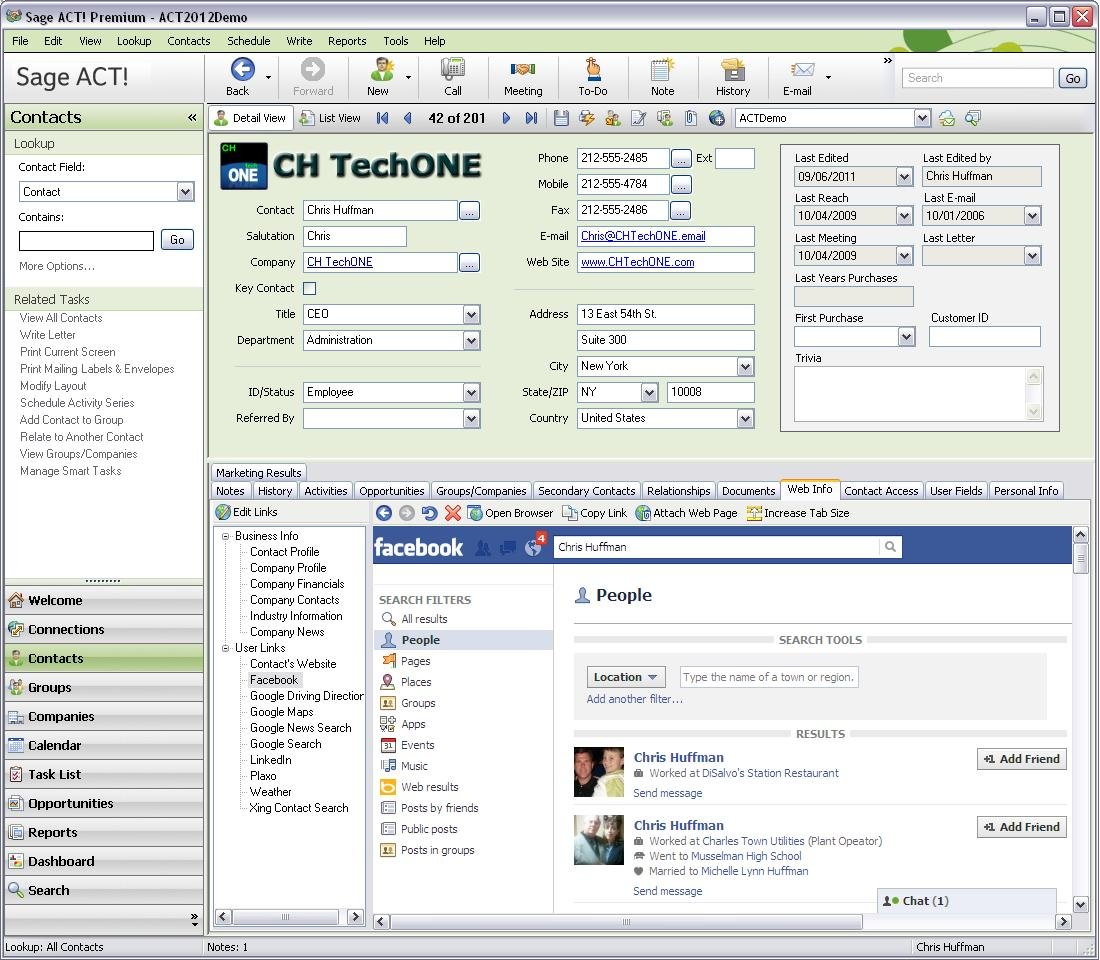The image size is (1100, 960).
Task: Click Add Friend for first Chris Huffman
Action: point(1021,759)
